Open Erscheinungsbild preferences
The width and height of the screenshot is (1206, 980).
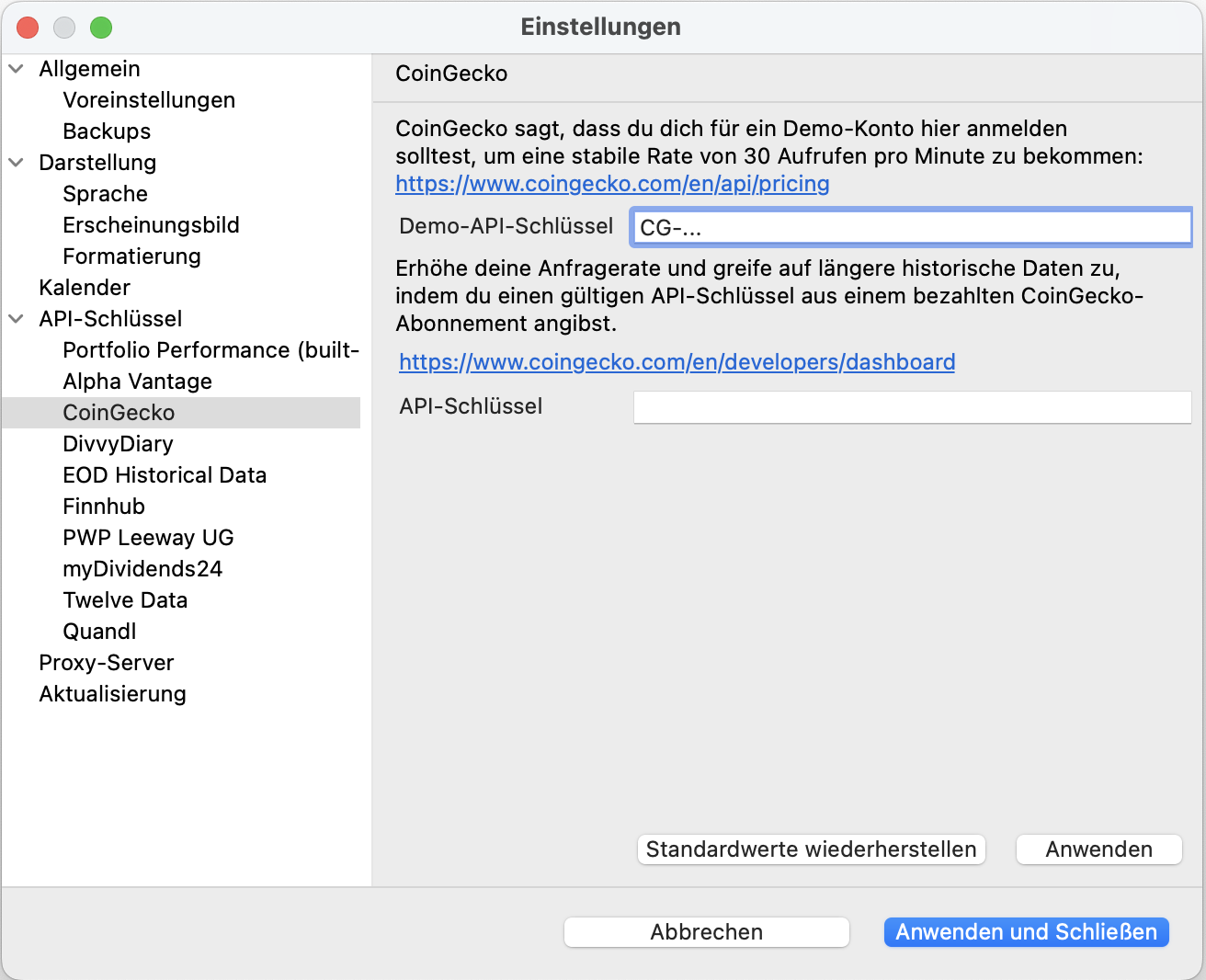point(151,225)
